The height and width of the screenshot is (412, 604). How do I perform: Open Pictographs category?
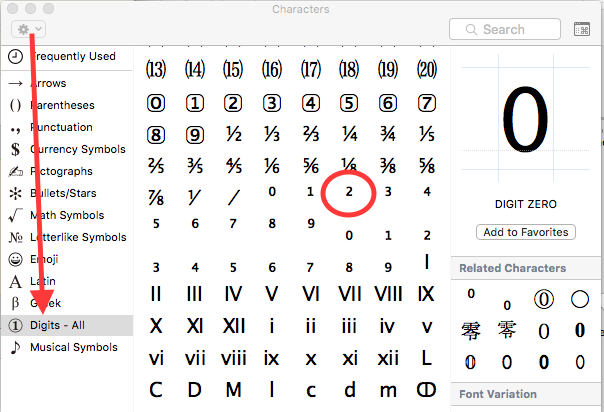(x=67, y=171)
